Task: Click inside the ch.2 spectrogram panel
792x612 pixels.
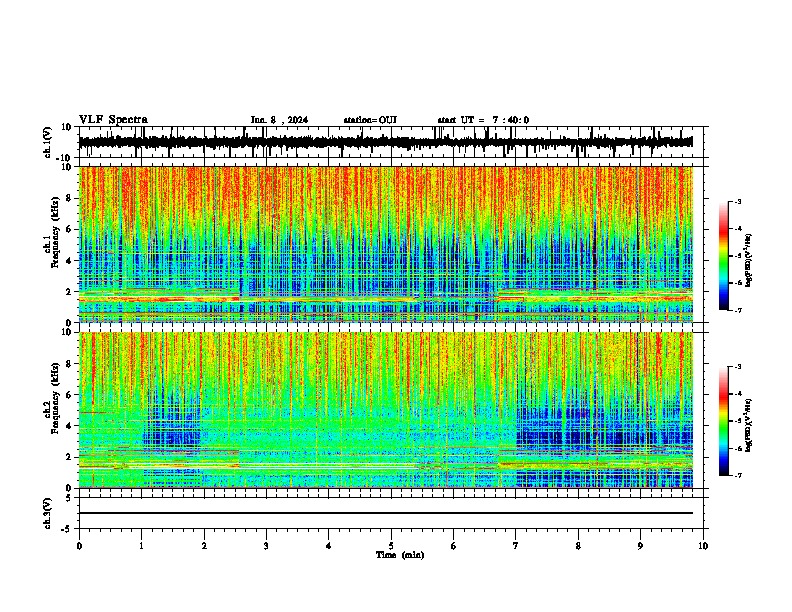Action: point(386,410)
